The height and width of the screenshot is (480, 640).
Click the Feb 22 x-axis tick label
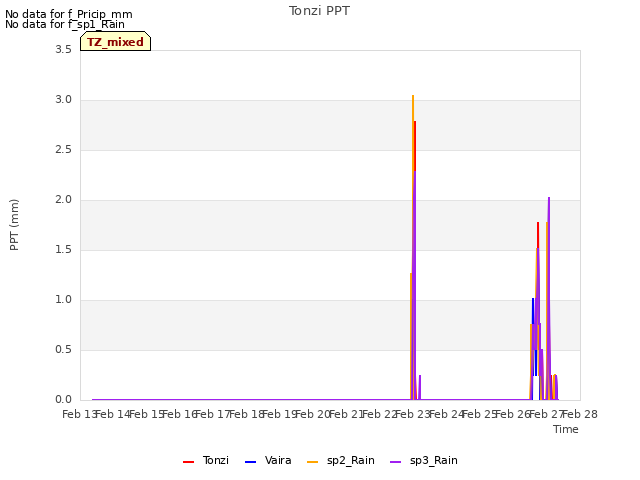380,415
